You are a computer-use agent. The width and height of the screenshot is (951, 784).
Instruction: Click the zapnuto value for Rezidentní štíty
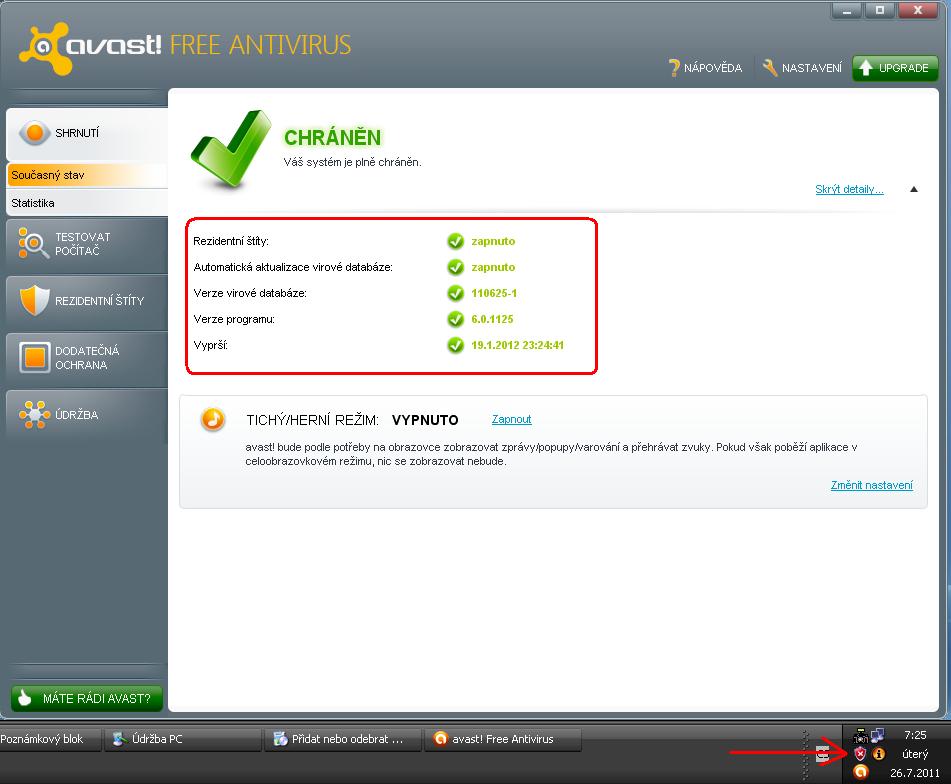(x=493, y=241)
